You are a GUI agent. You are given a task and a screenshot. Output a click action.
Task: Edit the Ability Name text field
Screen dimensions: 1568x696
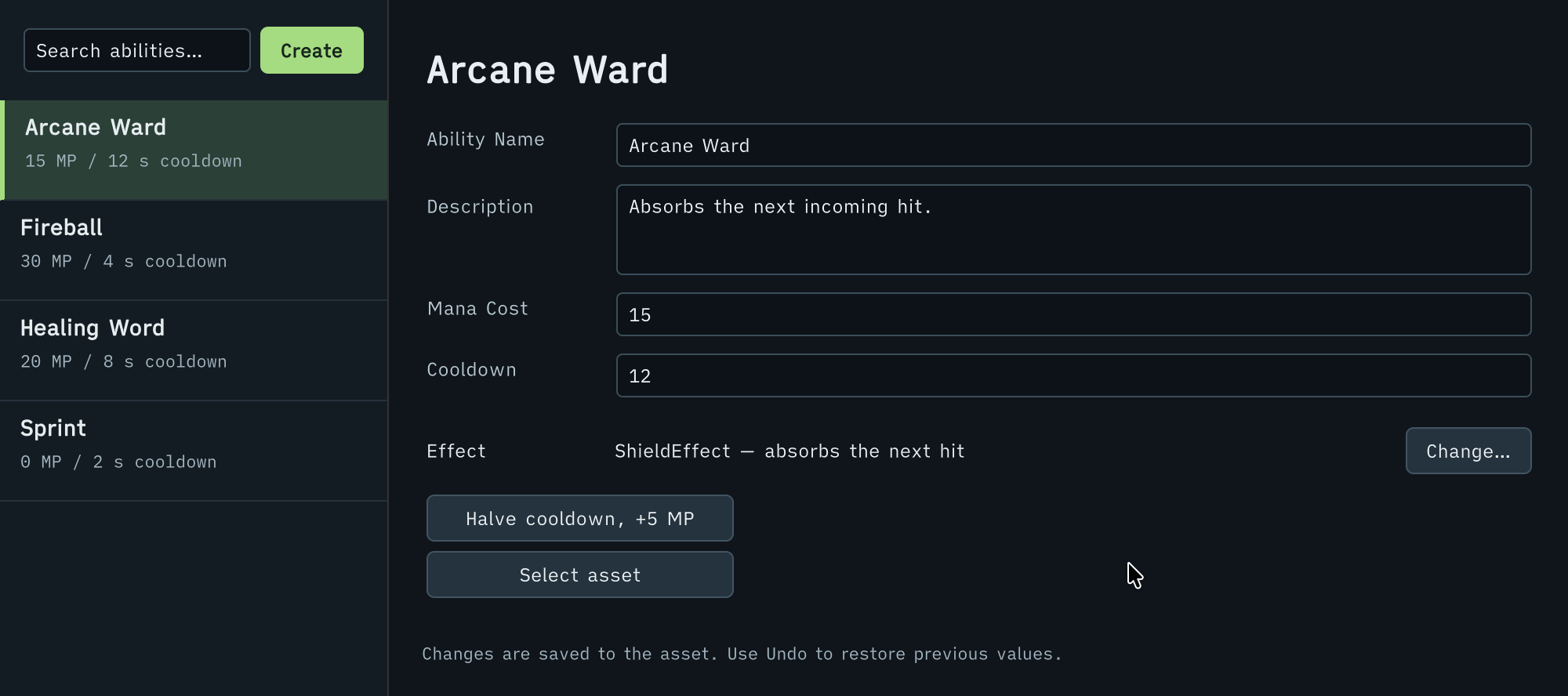coord(1073,145)
